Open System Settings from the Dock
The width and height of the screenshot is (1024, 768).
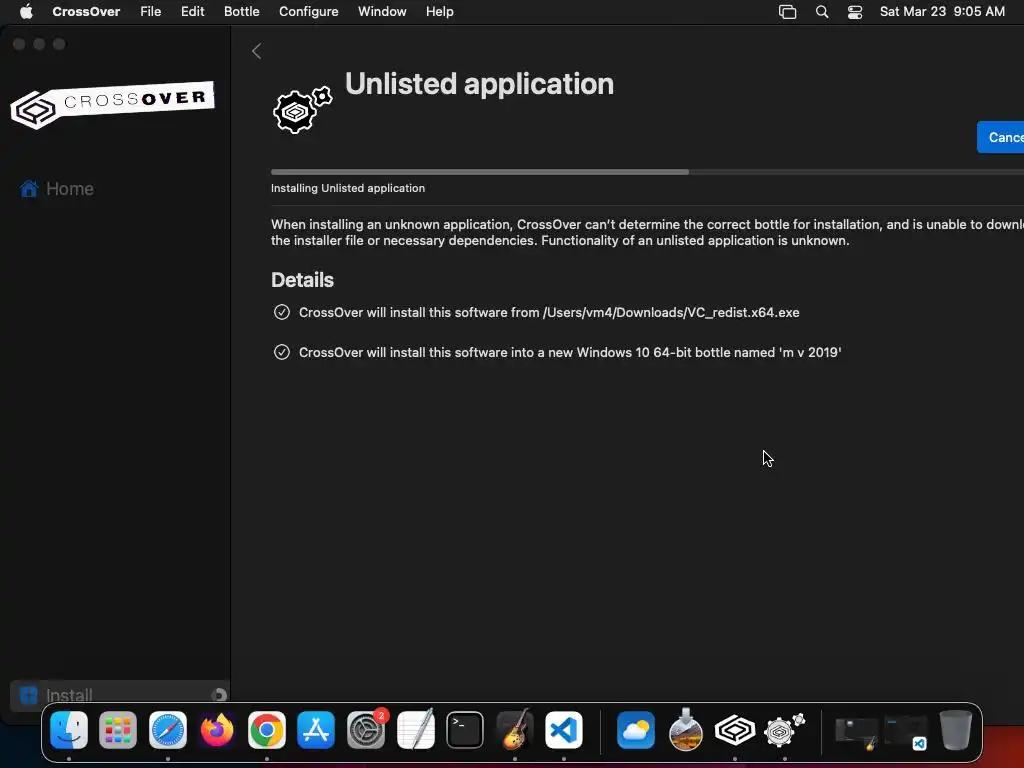[366, 730]
